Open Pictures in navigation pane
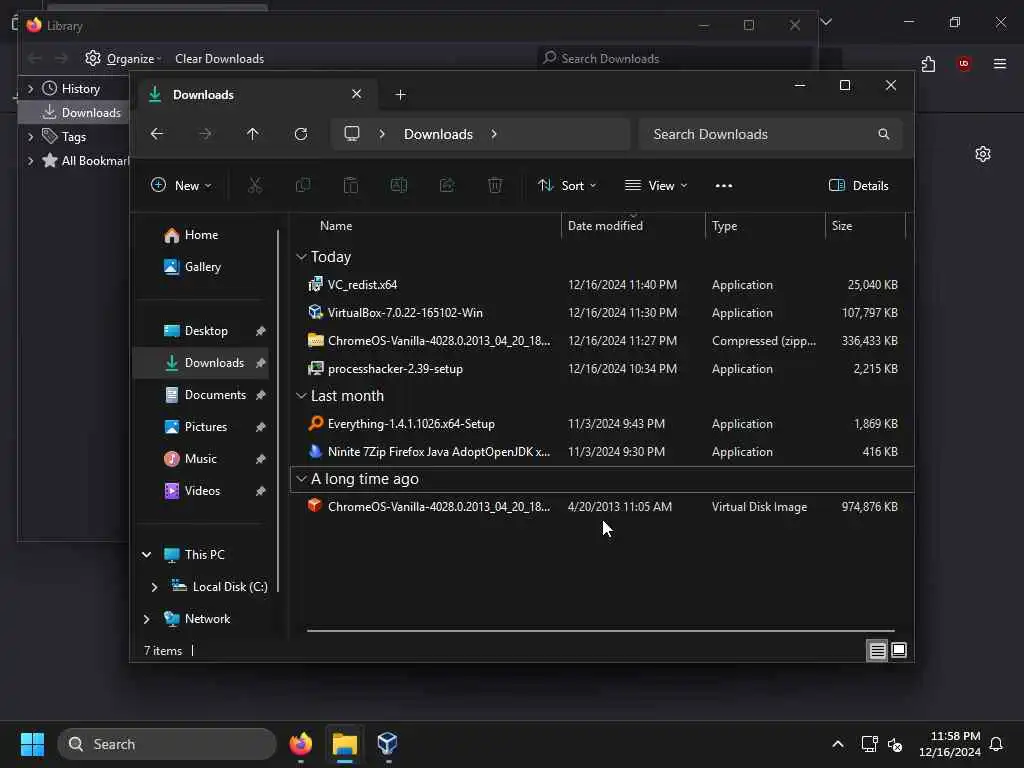This screenshot has height=768, width=1024. [206, 427]
